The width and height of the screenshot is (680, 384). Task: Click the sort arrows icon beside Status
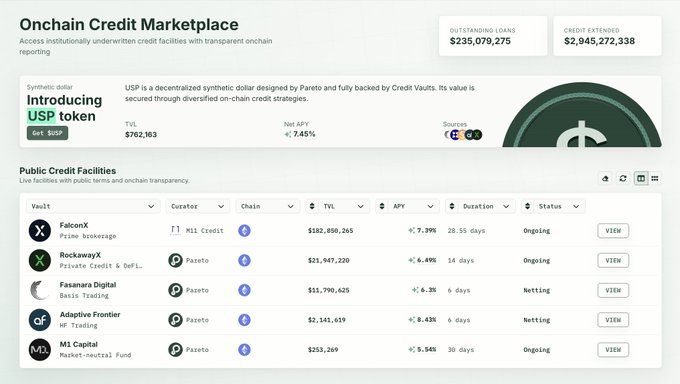(527, 206)
